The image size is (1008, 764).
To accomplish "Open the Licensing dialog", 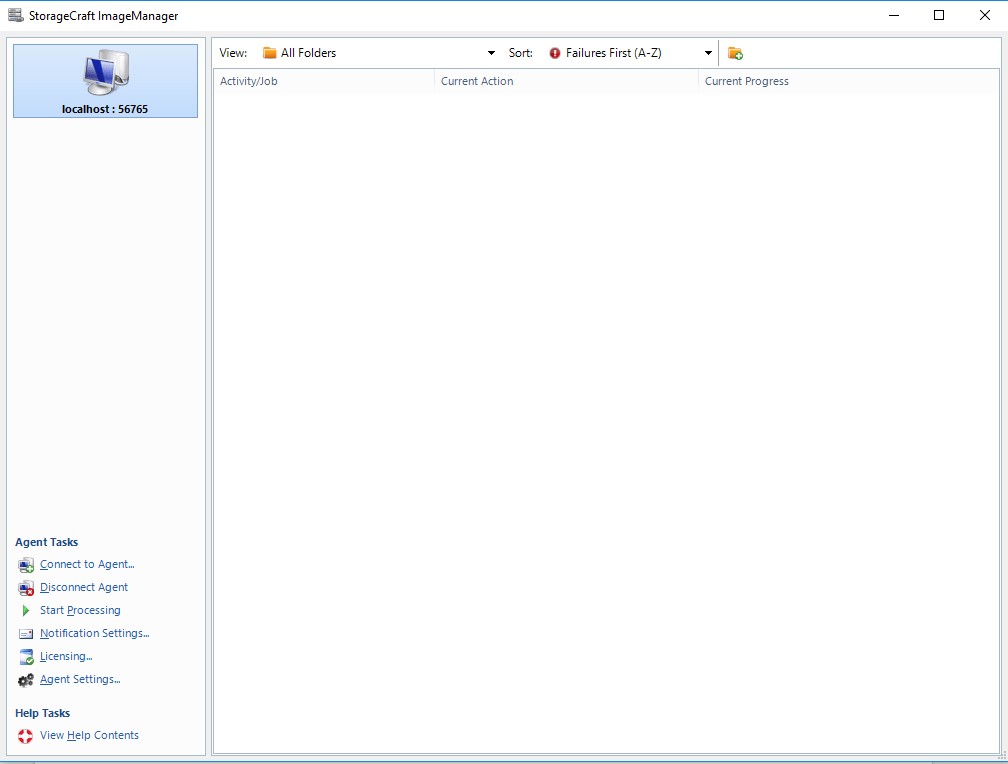I will [66, 656].
